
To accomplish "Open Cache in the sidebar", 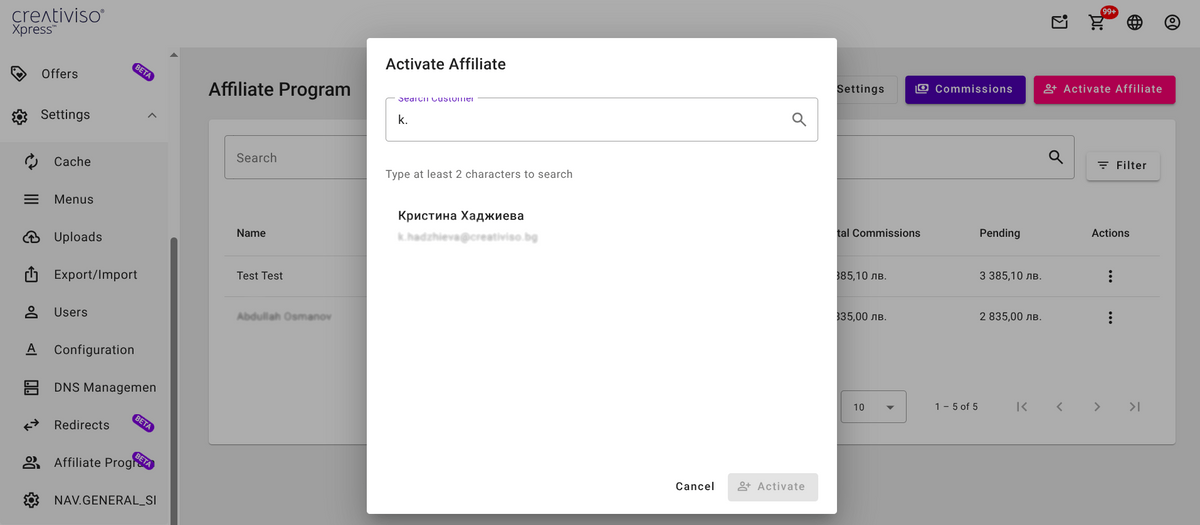I will click(x=72, y=162).
